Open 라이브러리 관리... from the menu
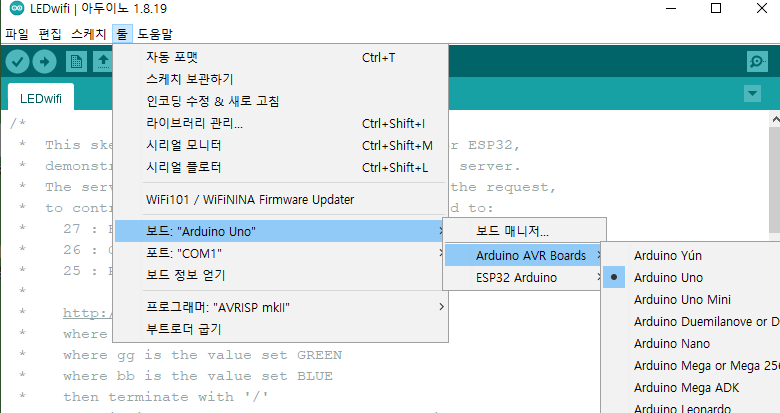The height and width of the screenshot is (413, 780). pos(281,123)
